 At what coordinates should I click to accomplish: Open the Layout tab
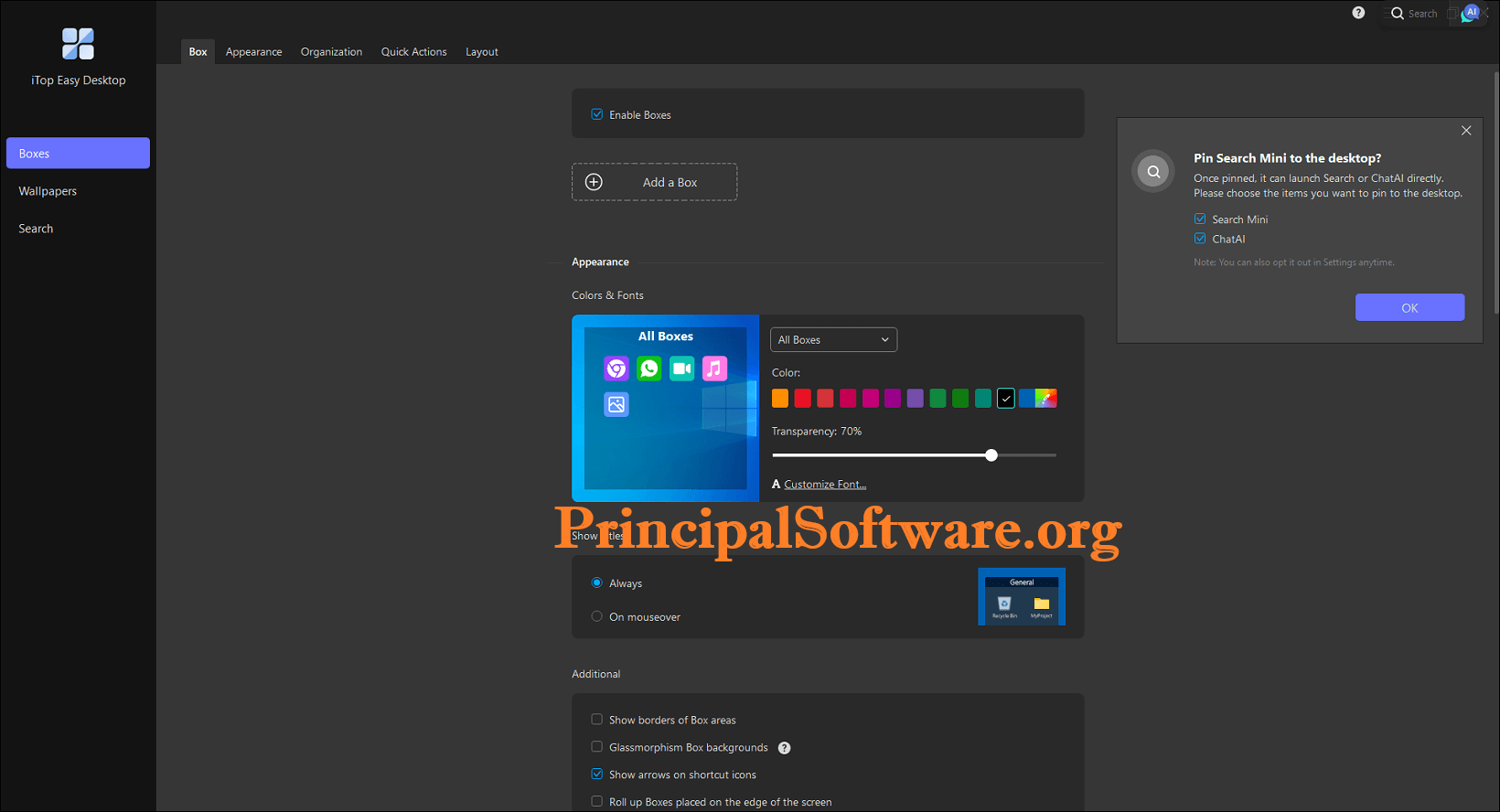pyautogui.click(x=481, y=52)
